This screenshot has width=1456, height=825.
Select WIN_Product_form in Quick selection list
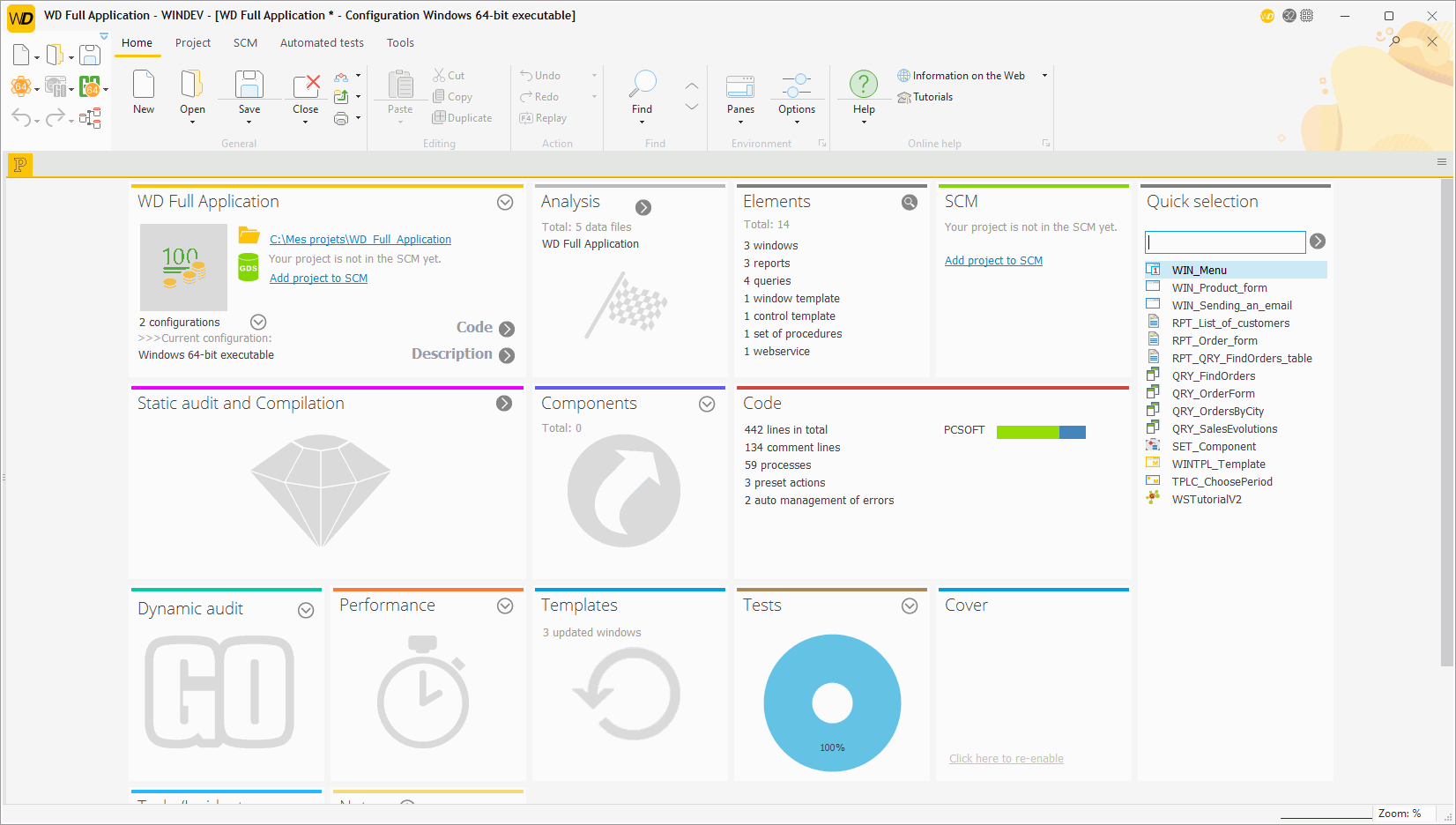pos(1235,288)
